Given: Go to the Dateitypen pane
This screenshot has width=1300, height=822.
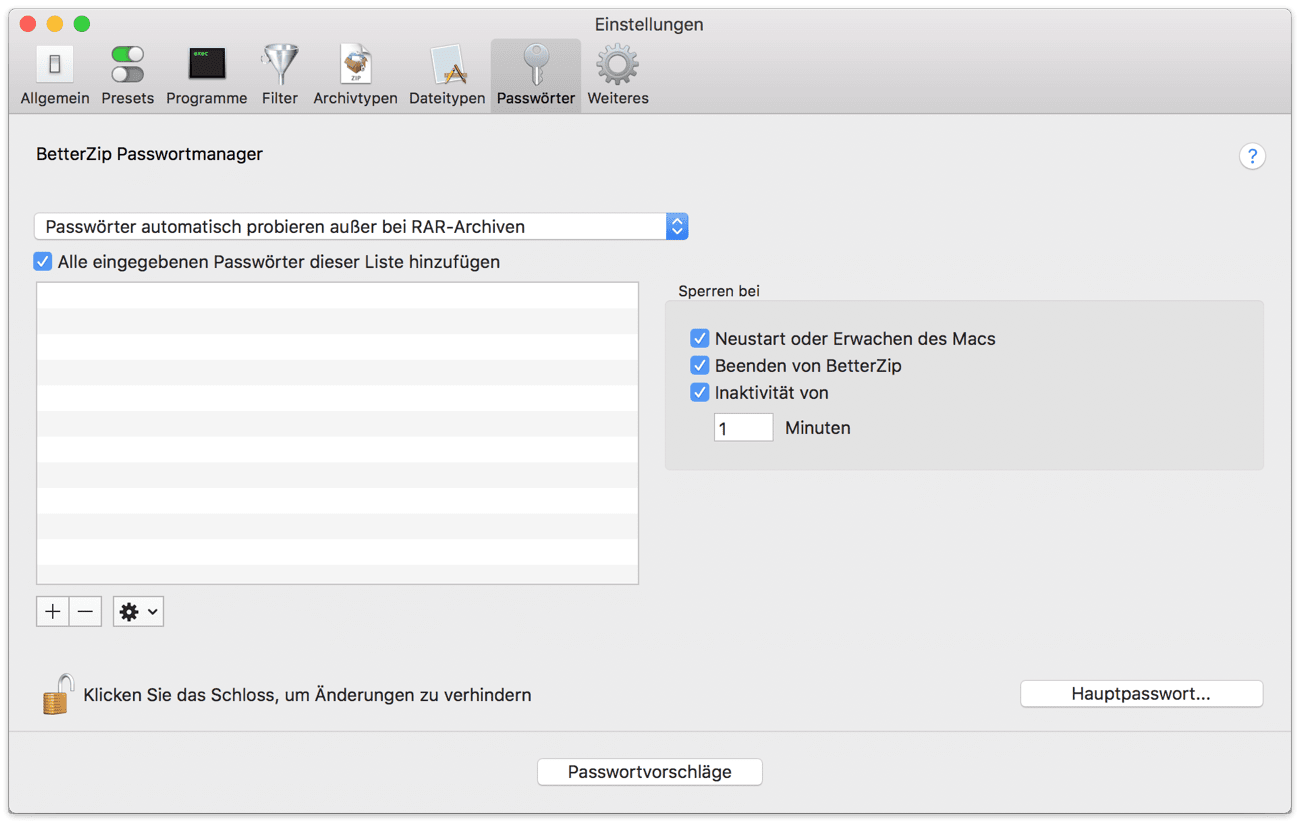Looking at the screenshot, I should point(447,75).
